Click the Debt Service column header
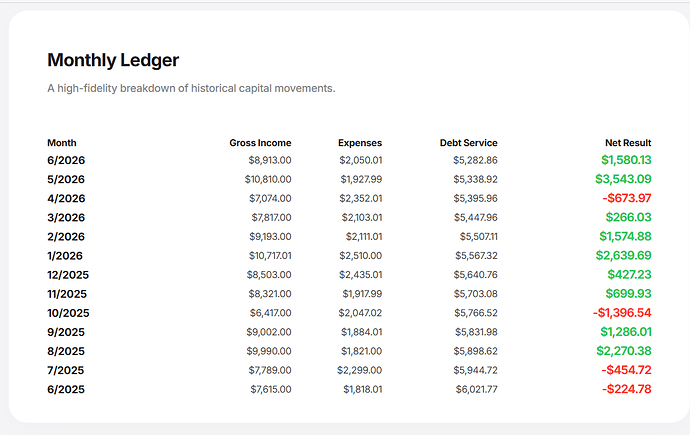This screenshot has height=435, width=690. [468, 143]
